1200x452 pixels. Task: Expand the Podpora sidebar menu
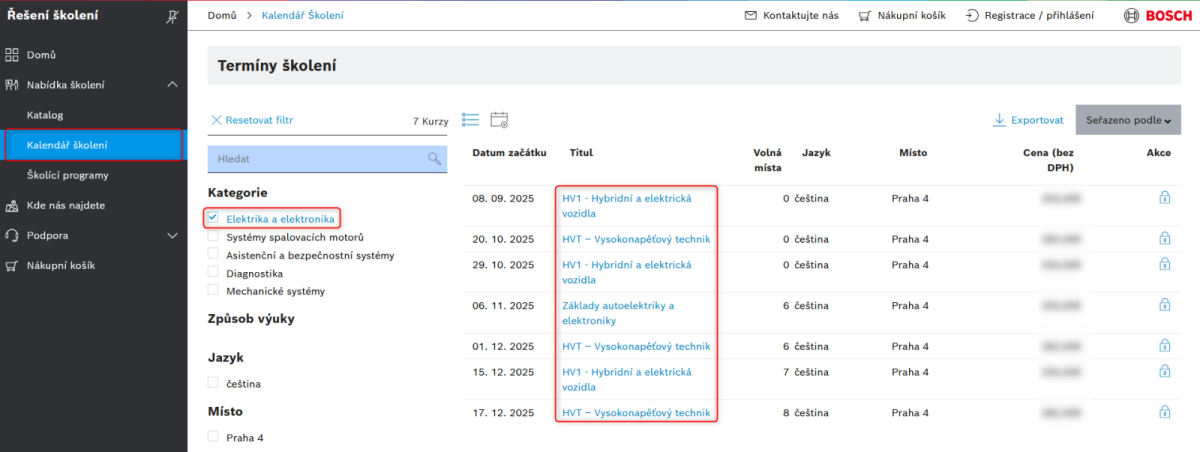(172, 236)
